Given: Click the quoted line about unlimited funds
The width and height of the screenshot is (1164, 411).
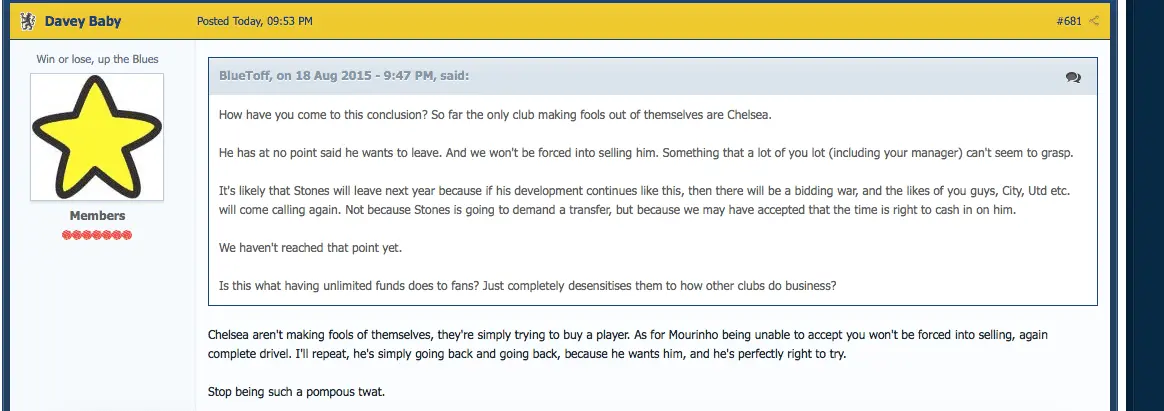Looking at the screenshot, I should click(x=527, y=285).
